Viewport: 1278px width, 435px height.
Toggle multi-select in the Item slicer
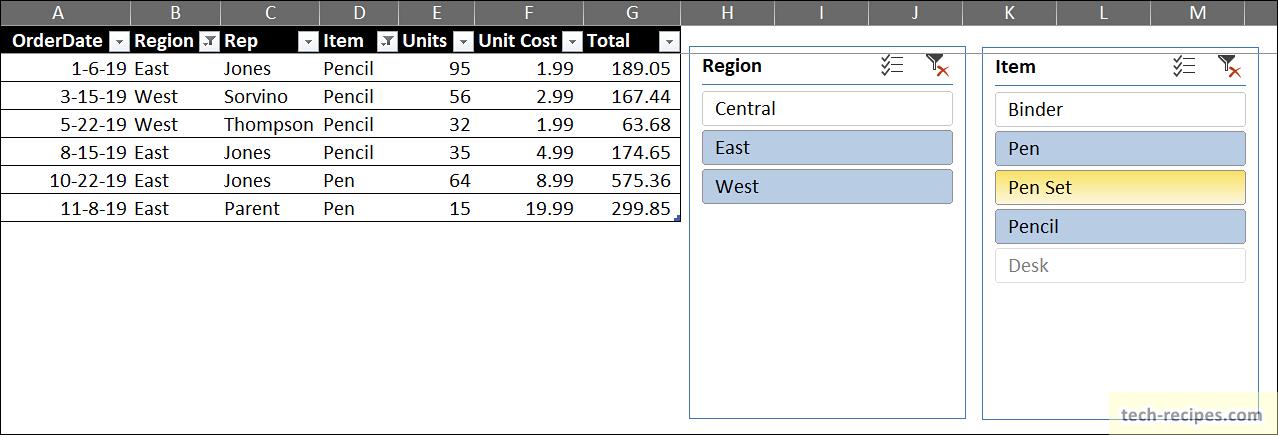click(x=1184, y=67)
